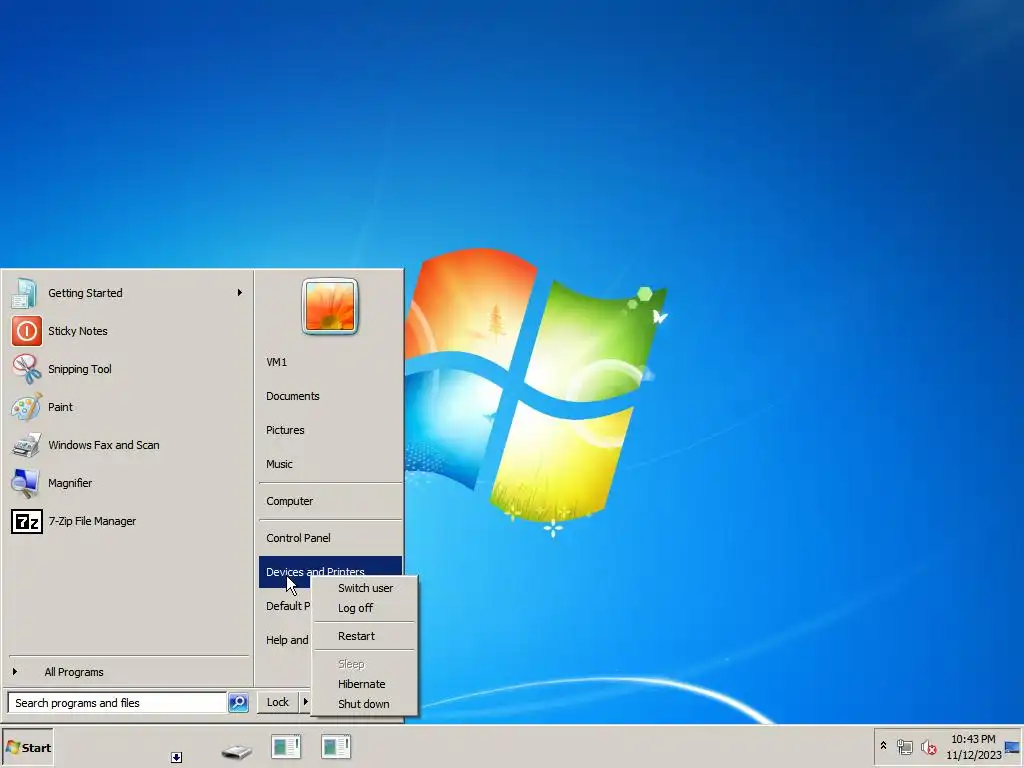The height and width of the screenshot is (768, 1024).
Task: Click the network tray icon
Action: [x=904, y=746]
